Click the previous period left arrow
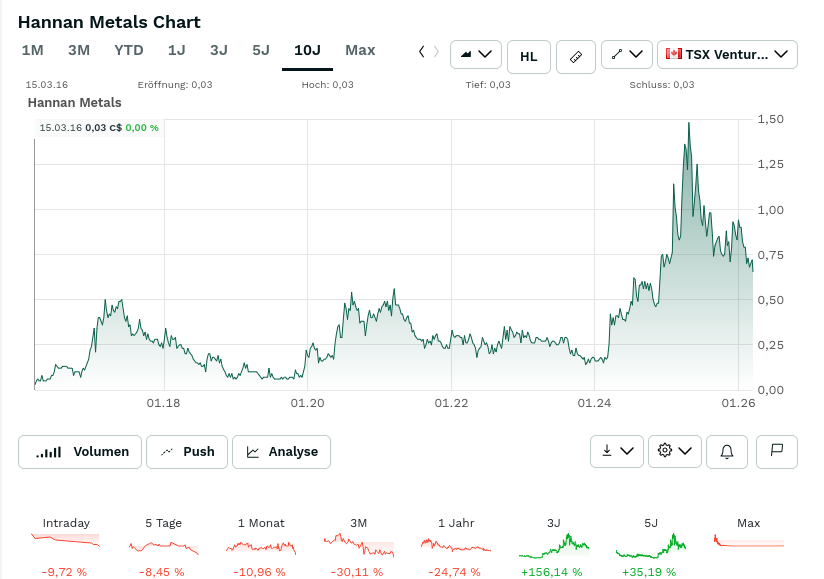Screen dimensions: 824x579 click(421, 51)
